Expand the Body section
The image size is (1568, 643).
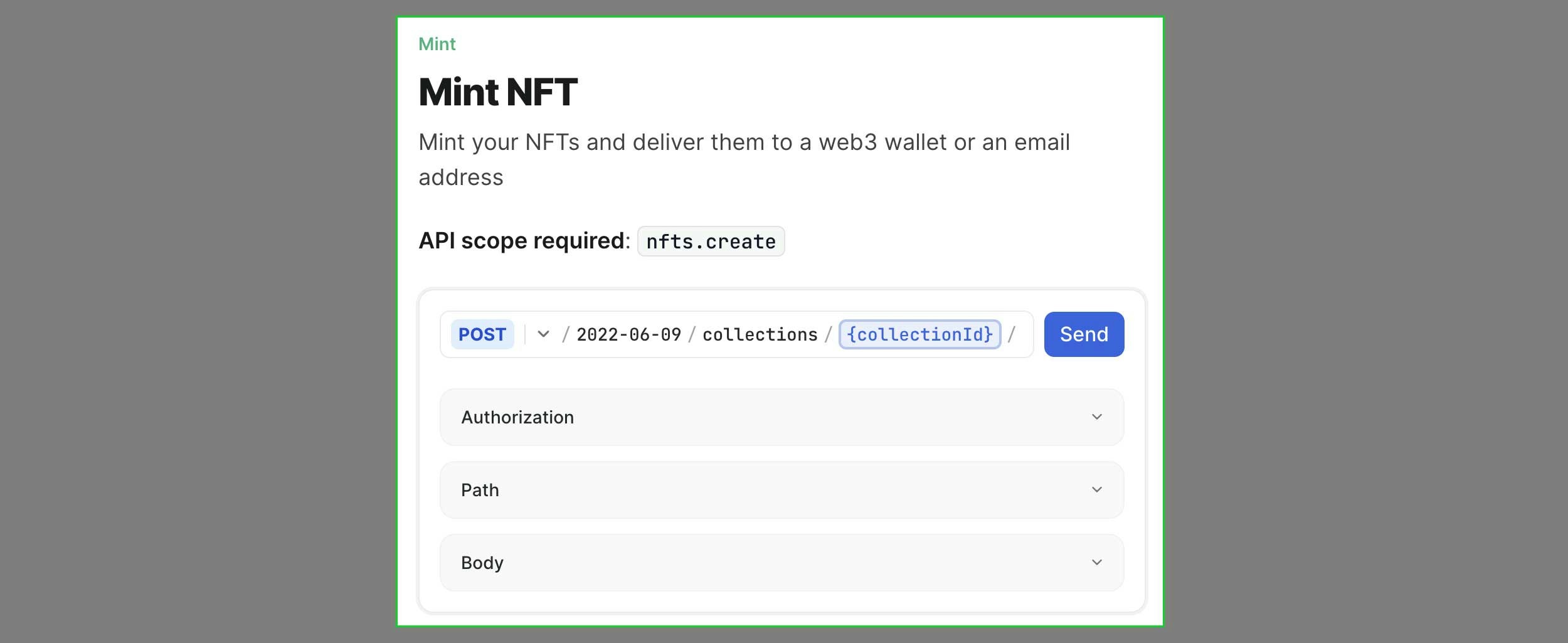pos(781,563)
